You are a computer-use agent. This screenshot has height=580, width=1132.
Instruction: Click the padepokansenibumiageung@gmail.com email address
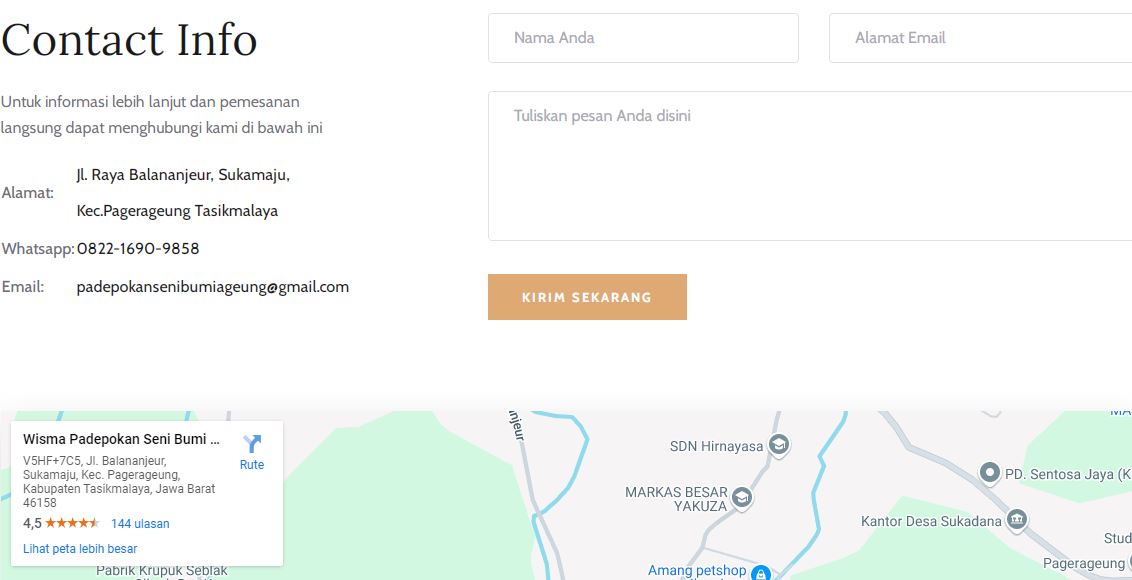(x=213, y=287)
